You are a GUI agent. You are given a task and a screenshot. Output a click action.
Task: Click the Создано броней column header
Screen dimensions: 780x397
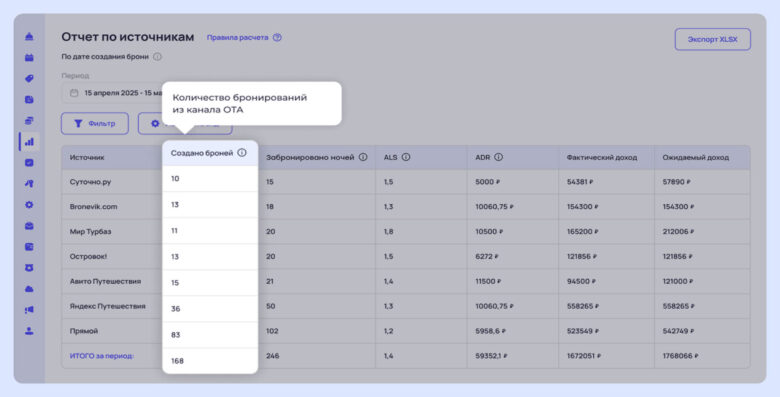click(202, 153)
